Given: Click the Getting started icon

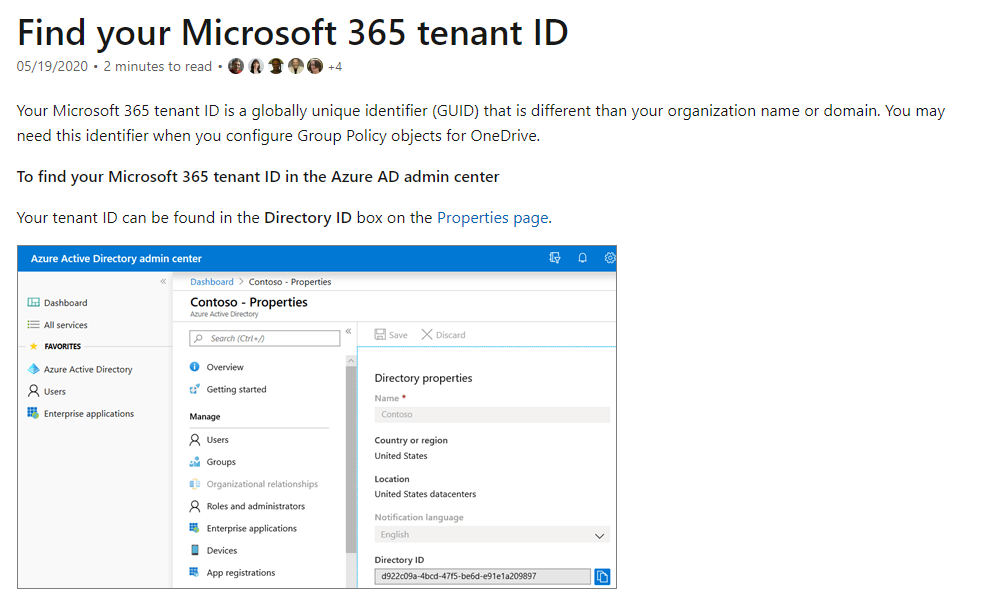Looking at the screenshot, I should [x=194, y=389].
